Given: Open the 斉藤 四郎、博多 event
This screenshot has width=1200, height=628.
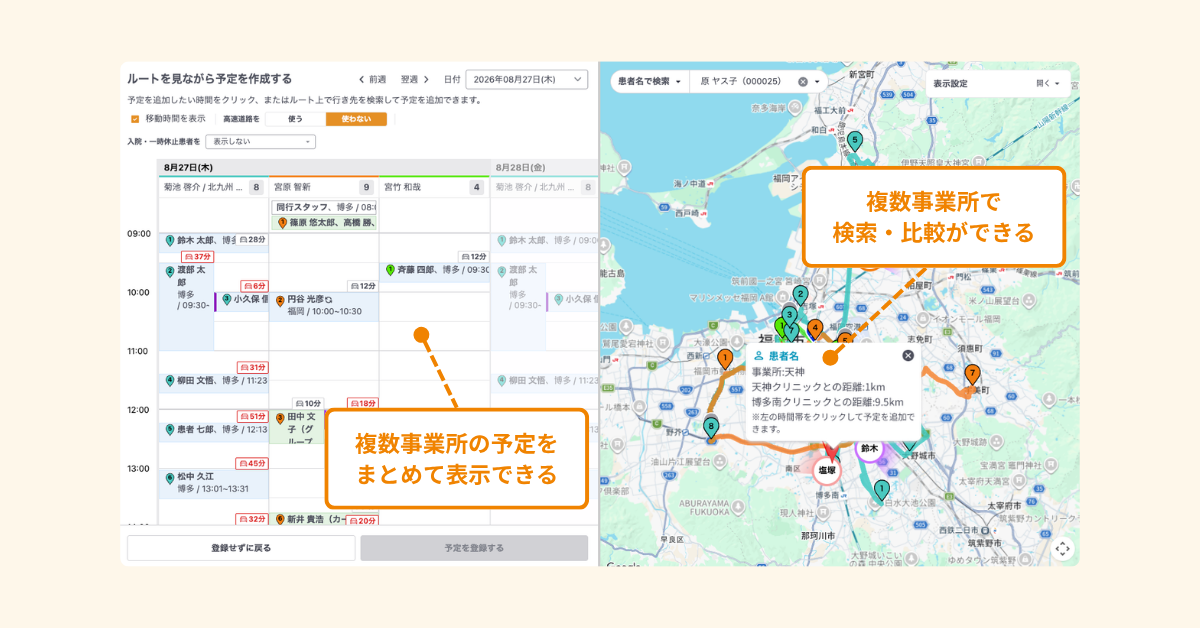Looking at the screenshot, I should [x=435, y=270].
